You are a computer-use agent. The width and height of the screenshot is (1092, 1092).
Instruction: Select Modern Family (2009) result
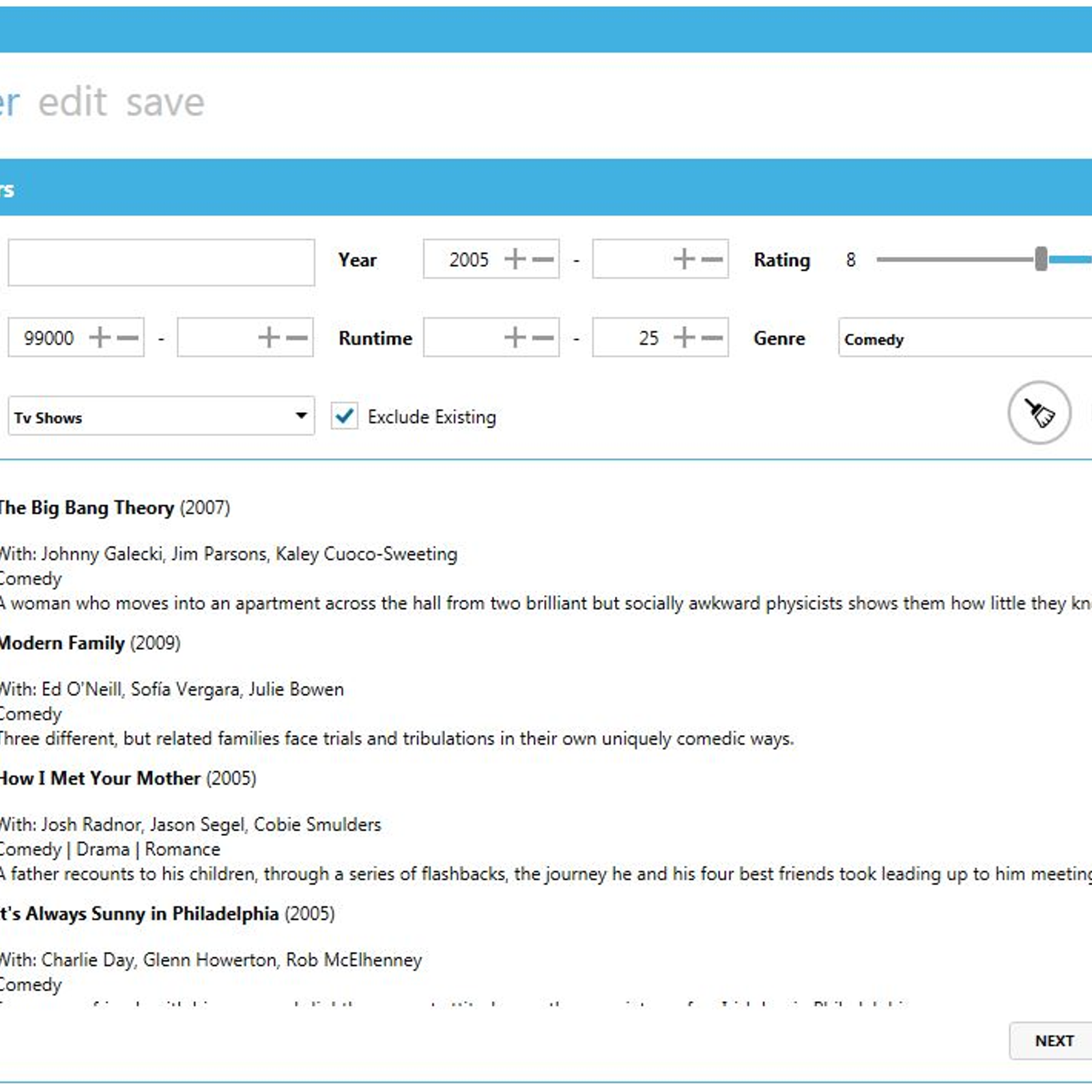(x=89, y=643)
